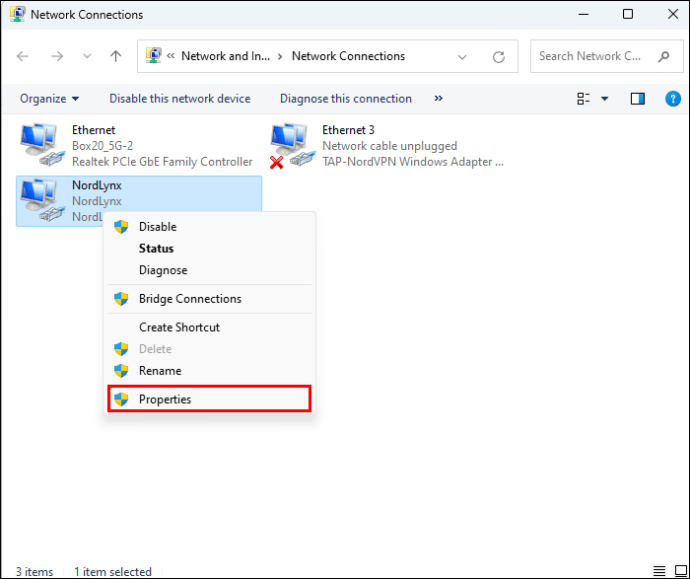This screenshot has height=579, width=690.
Task: Click the shield icon beside Rename
Action: [121, 370]
